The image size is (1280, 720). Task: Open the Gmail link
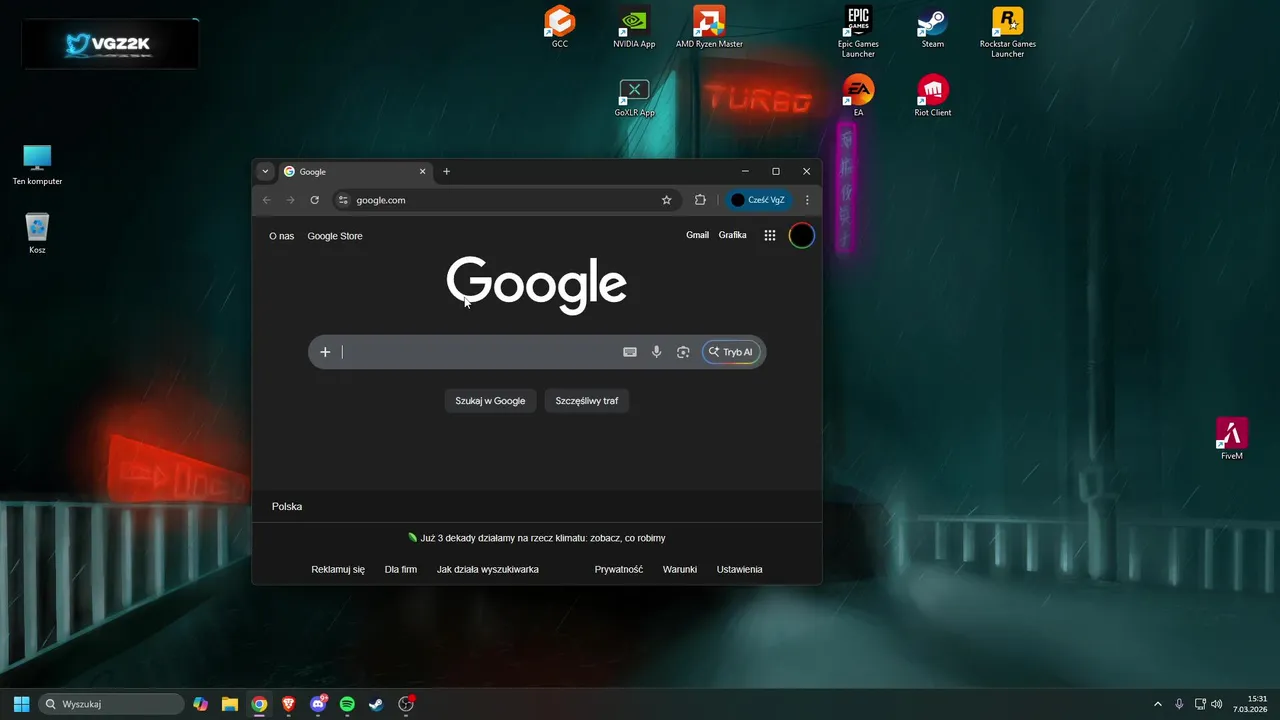click(697, 235)
